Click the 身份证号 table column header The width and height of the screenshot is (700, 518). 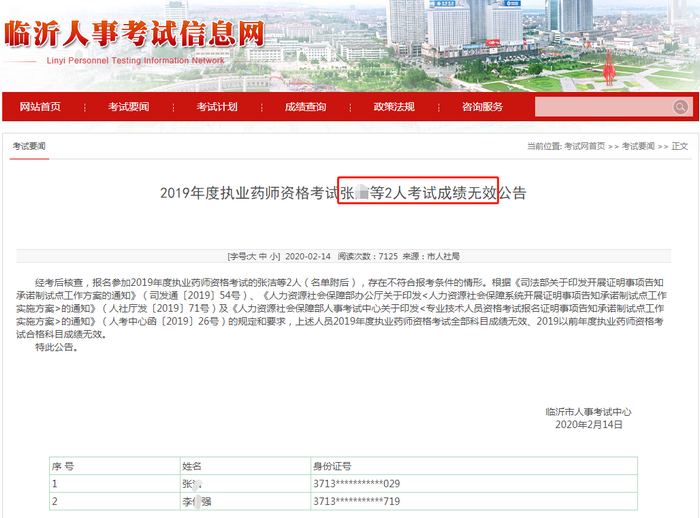coord(334,466)
